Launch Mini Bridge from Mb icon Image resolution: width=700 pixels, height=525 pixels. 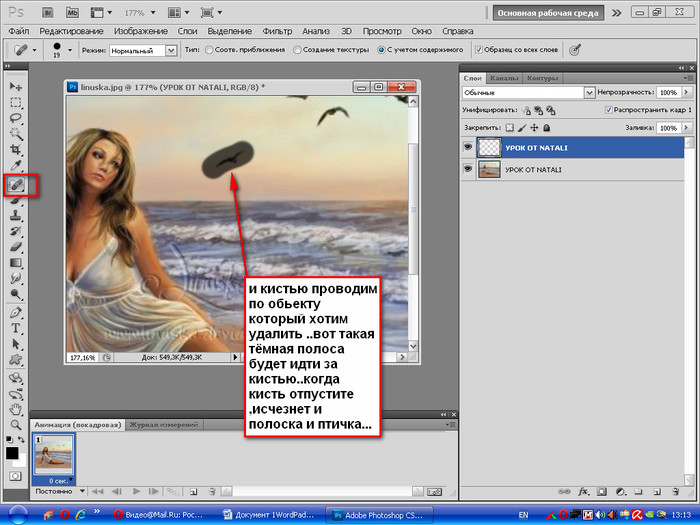[72, 12]
